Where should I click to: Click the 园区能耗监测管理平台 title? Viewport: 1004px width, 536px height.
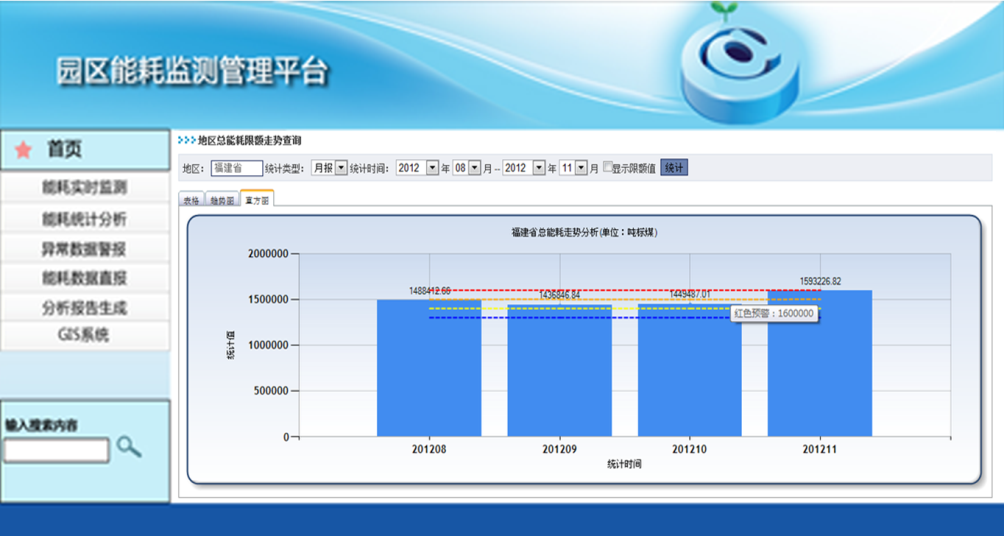(x=192, y=71)
